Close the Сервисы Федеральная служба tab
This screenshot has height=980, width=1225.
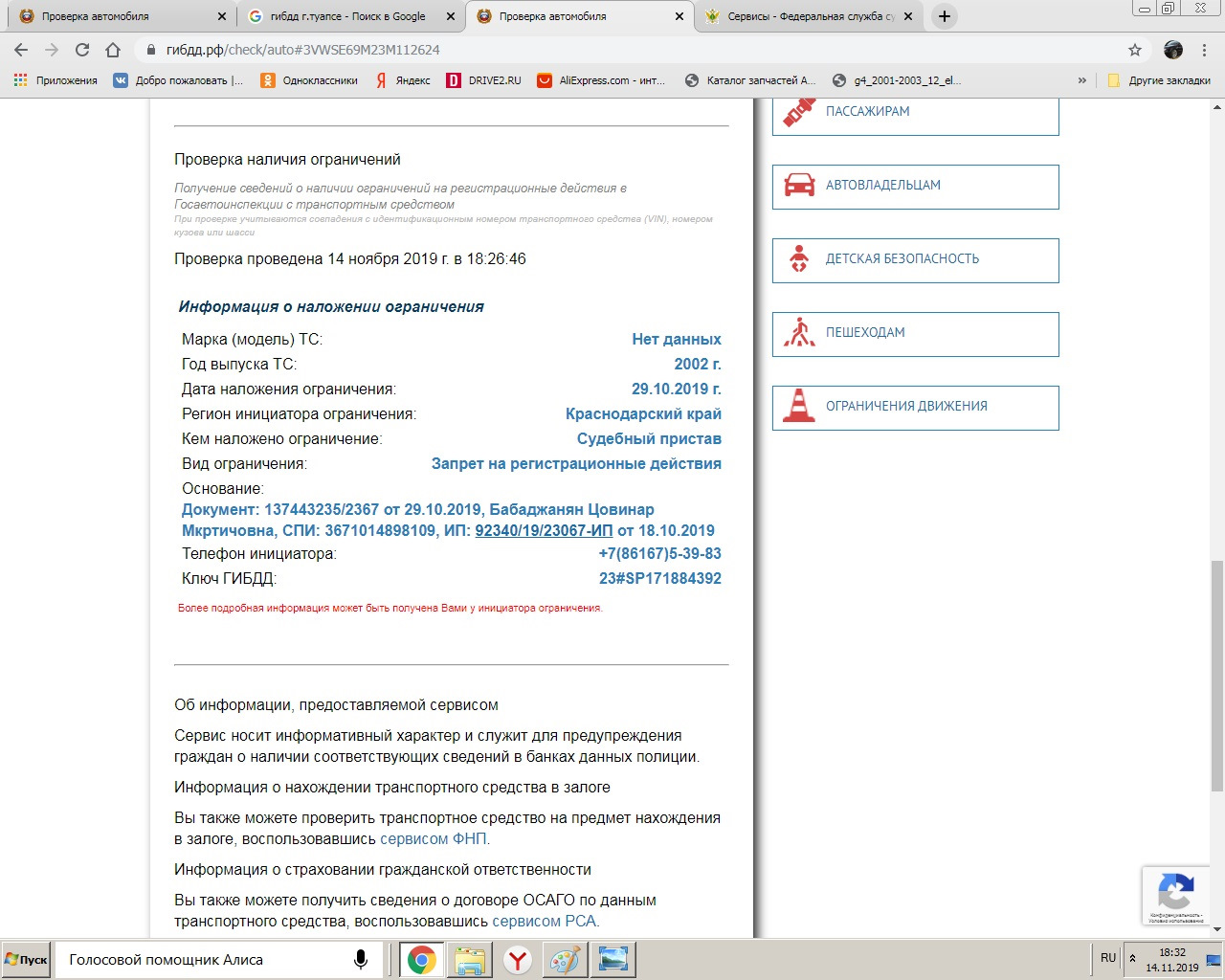click(x=908, y=16)
